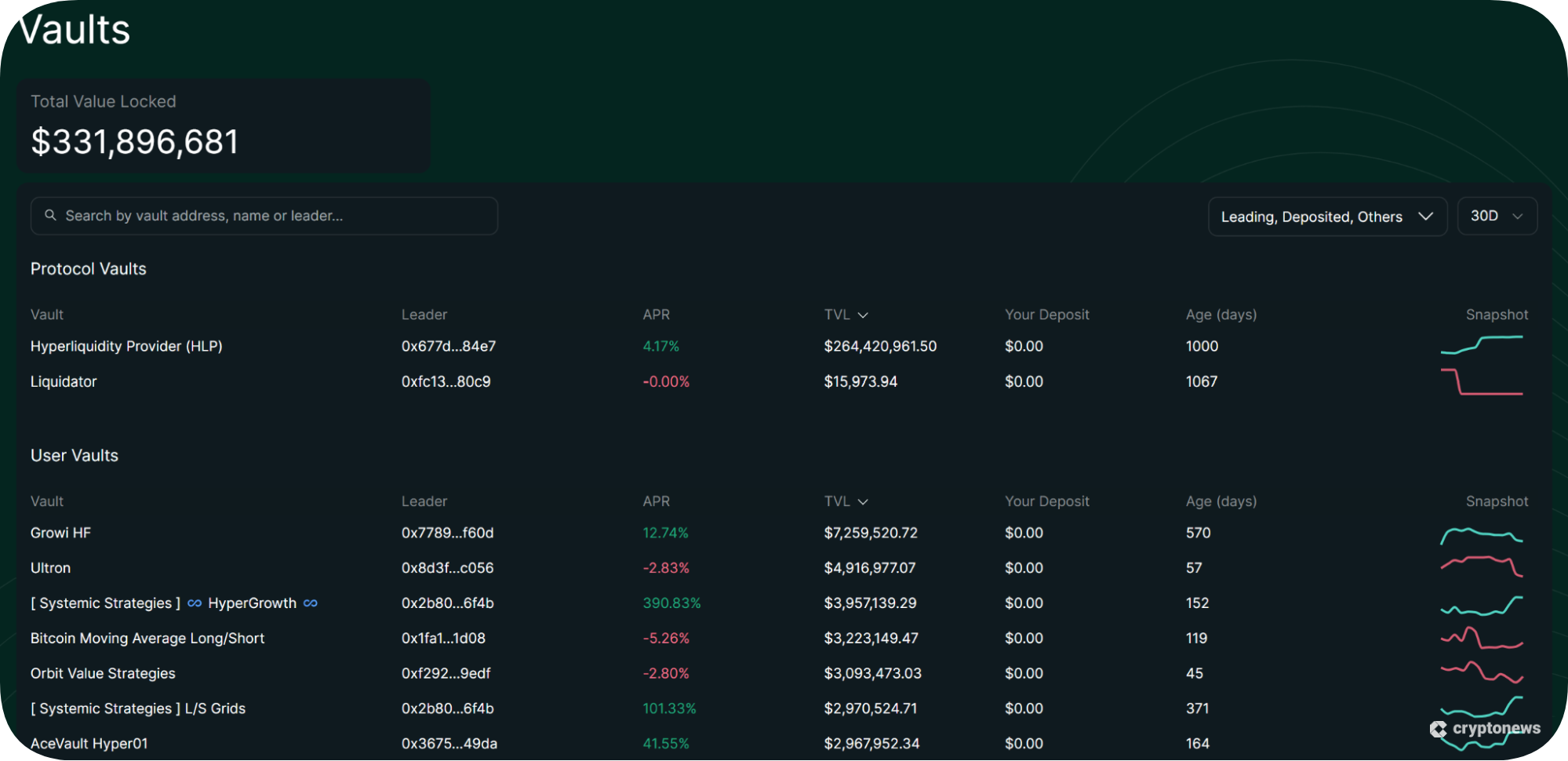
Task: Click the Ultron snapshot sparkline
Action: tap(1482, 566)
